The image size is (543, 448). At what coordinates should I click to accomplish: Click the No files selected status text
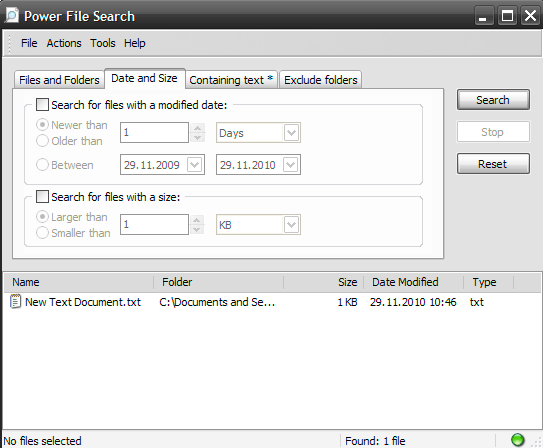tap(42, 441)
